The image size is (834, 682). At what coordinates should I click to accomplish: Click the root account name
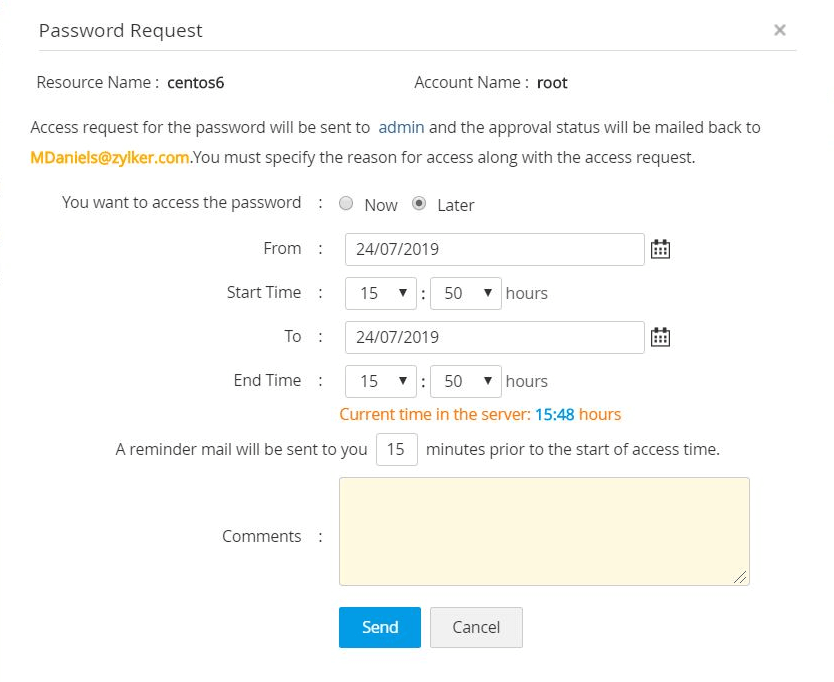click(x=552, y=82)
